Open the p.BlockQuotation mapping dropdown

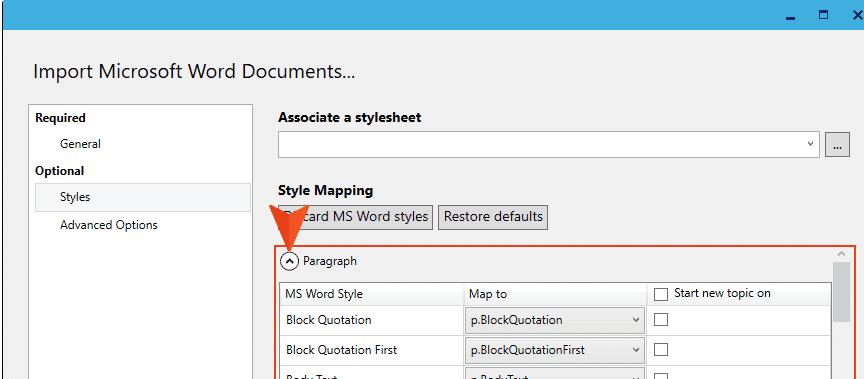pyautogui.click(x=554, y=320)
